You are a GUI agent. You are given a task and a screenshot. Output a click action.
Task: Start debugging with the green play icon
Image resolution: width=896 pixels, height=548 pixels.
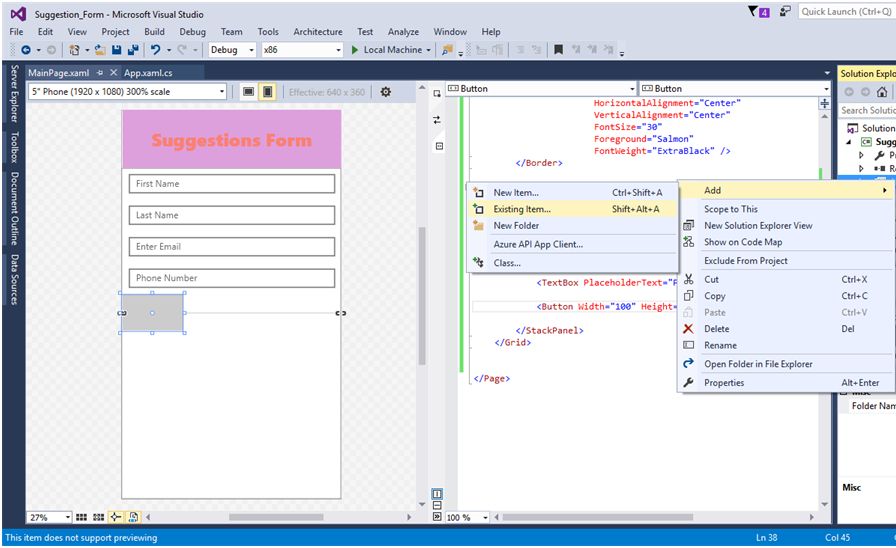(x=354, y=50)
